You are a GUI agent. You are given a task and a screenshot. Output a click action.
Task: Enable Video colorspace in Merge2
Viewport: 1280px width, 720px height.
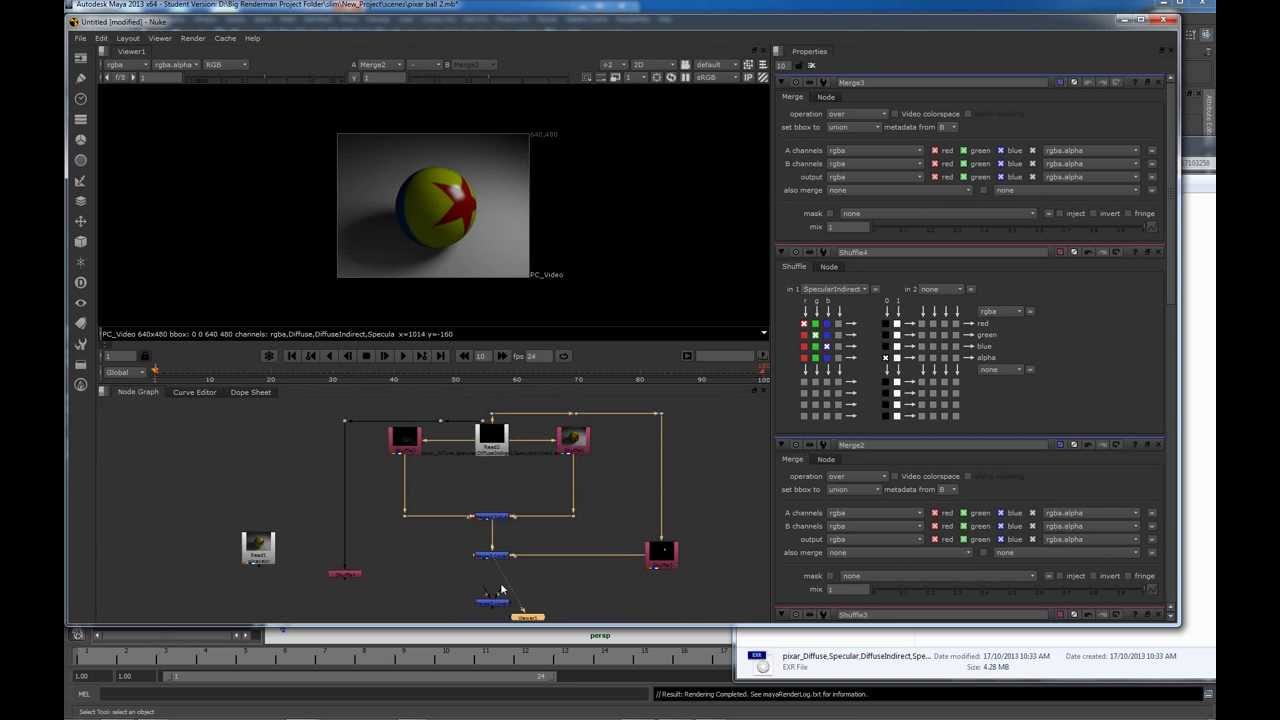click(x=895, y=476)
